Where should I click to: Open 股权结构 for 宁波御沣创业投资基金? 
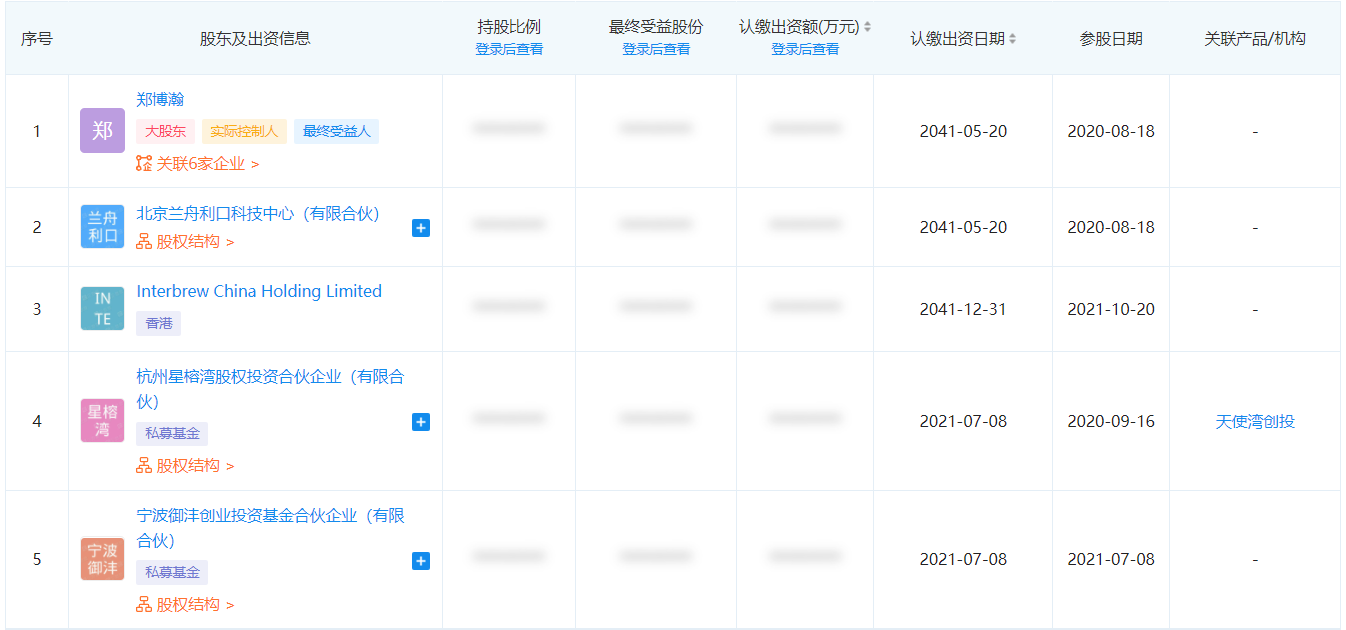tap(185, 604)
